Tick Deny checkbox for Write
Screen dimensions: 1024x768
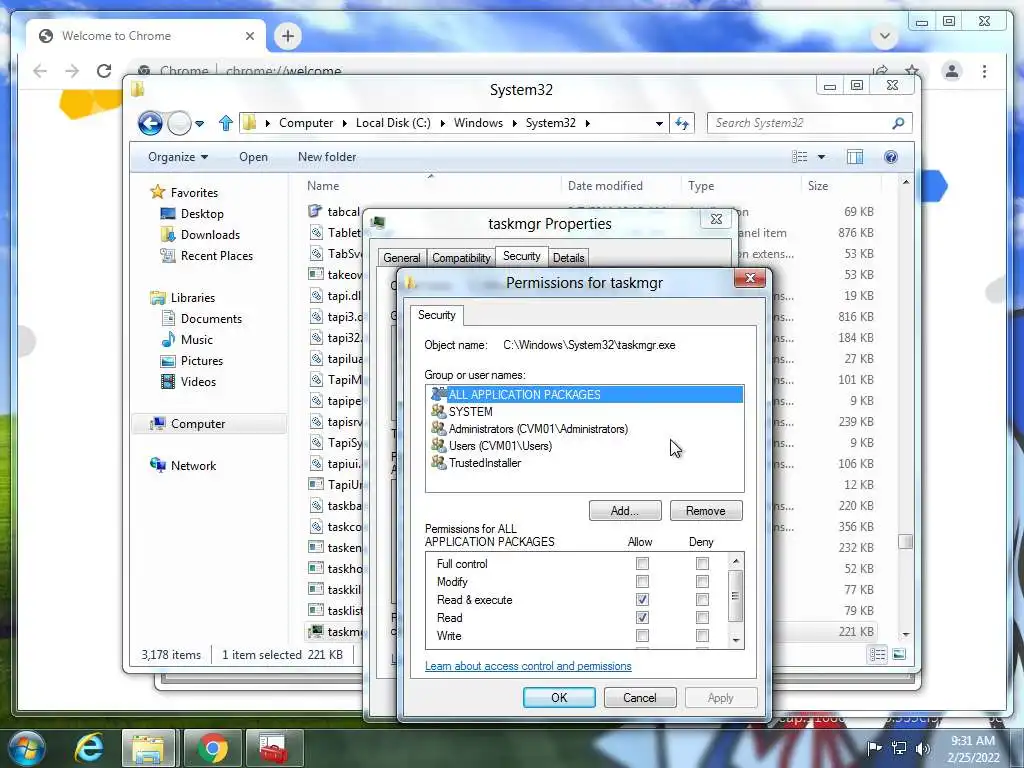pos(702,635)
